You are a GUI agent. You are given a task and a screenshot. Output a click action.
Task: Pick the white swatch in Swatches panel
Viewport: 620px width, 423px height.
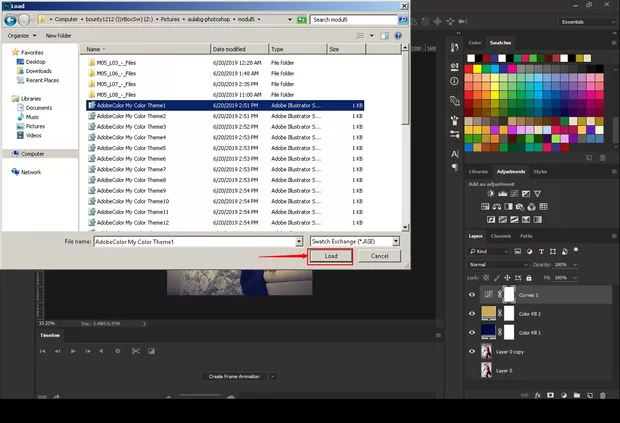pos(469,58)
